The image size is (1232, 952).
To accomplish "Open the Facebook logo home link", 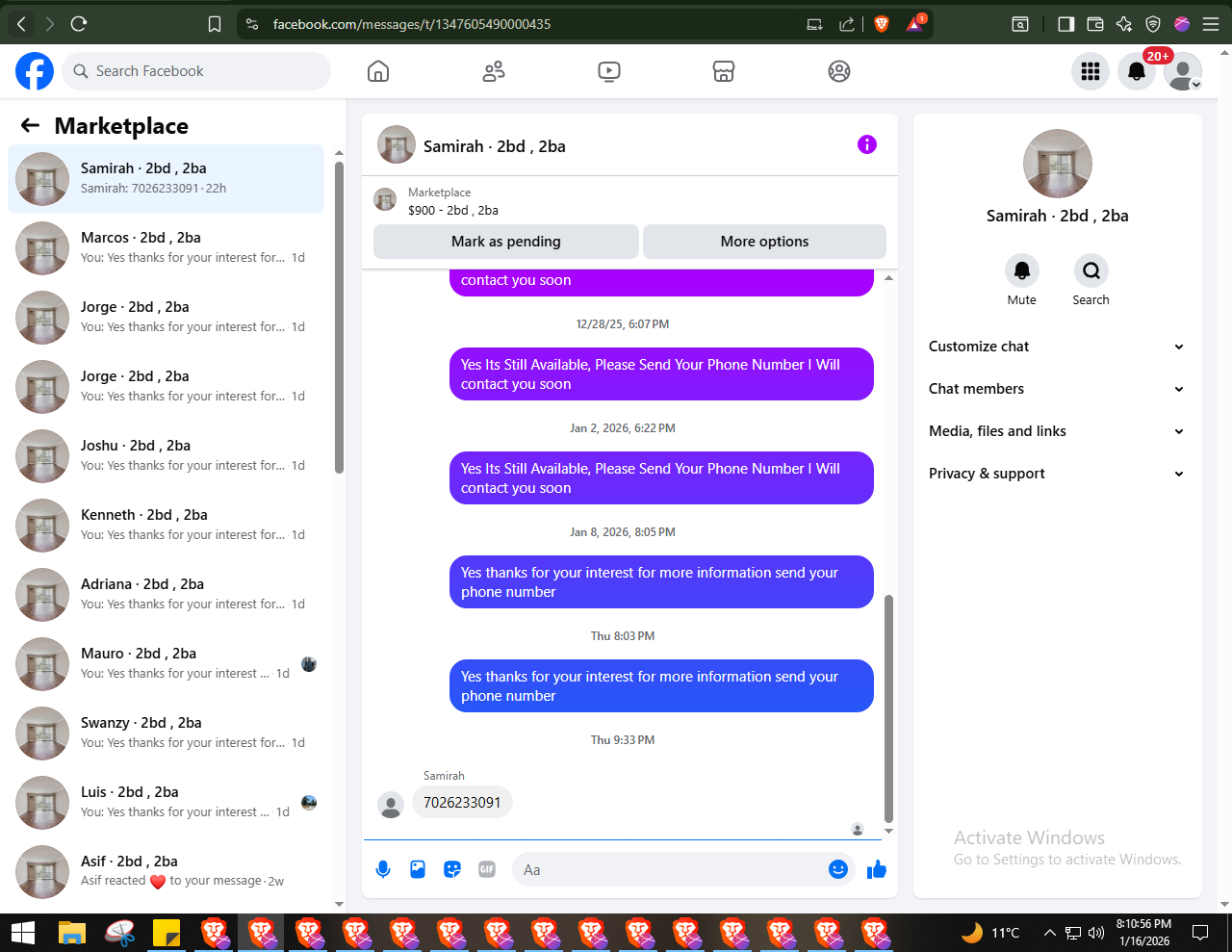I will pos(35,71).
